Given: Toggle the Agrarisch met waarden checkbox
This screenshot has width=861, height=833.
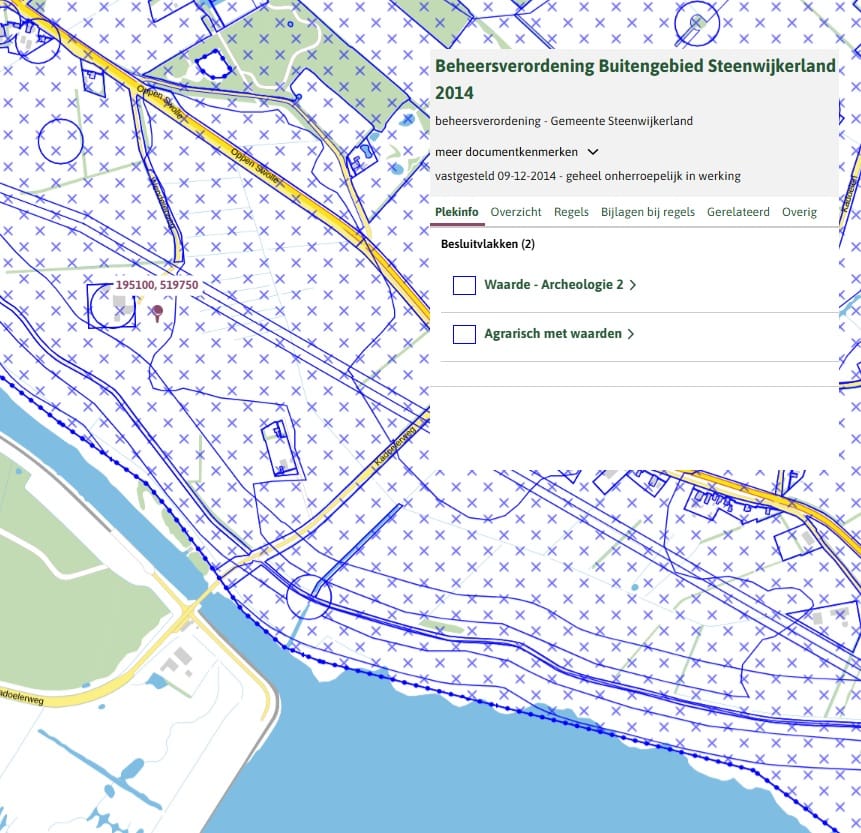Looking at the screenshot, I should pyautogui.click(x=464, y=334).
